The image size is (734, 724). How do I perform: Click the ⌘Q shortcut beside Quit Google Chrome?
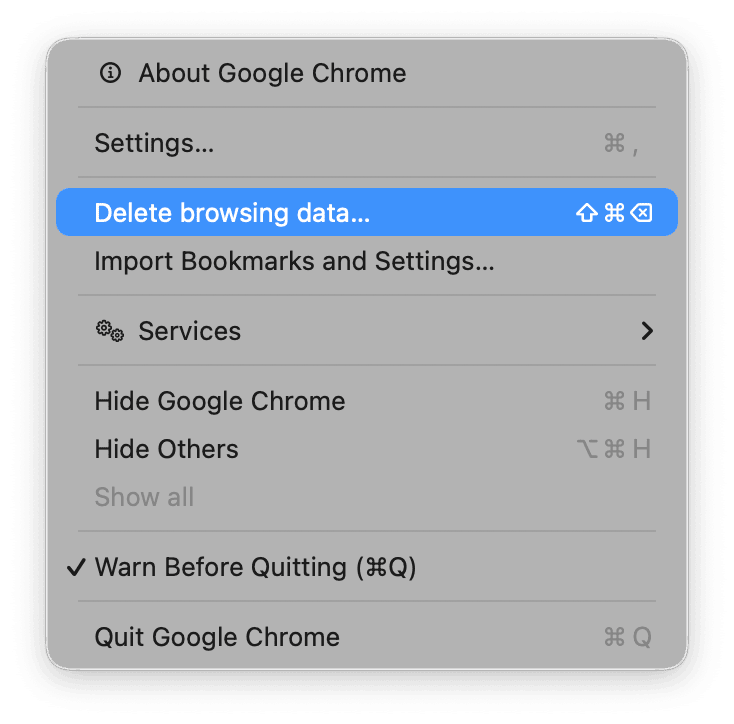tap(627, 637)
